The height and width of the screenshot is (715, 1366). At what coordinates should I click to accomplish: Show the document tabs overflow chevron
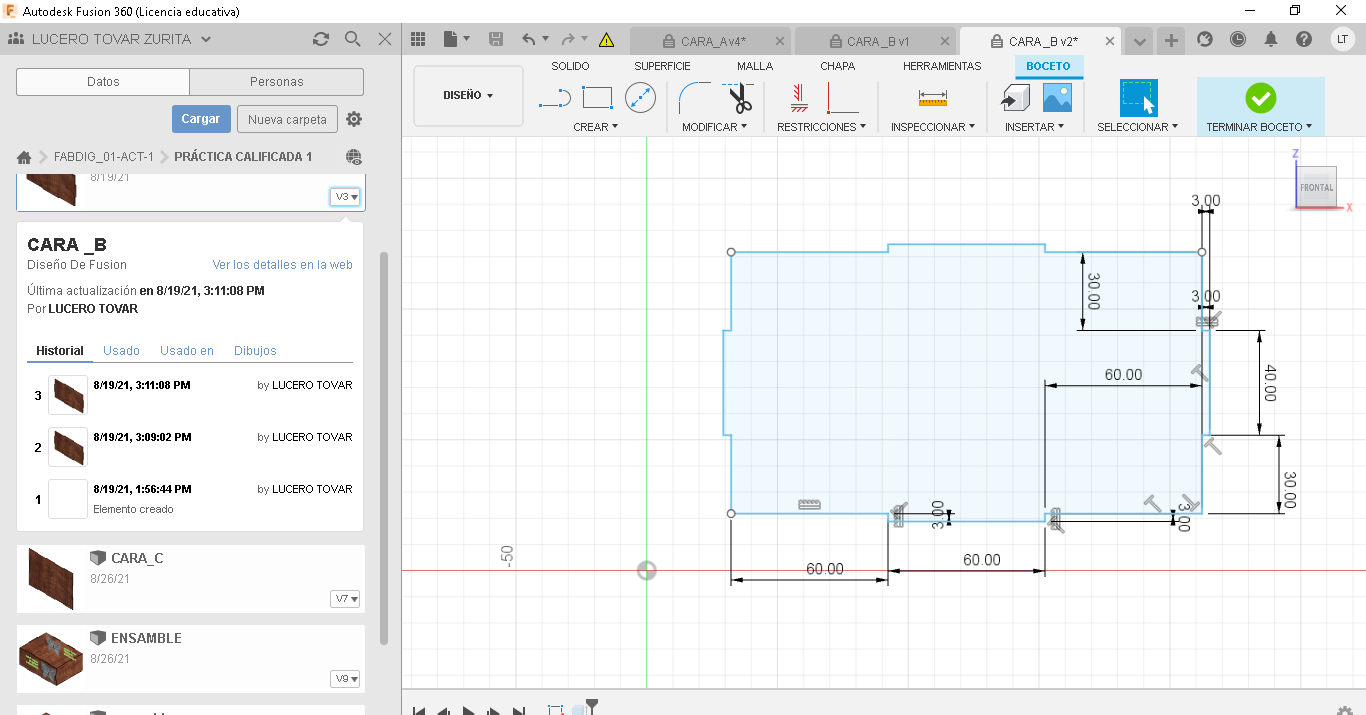[1139, 41]
